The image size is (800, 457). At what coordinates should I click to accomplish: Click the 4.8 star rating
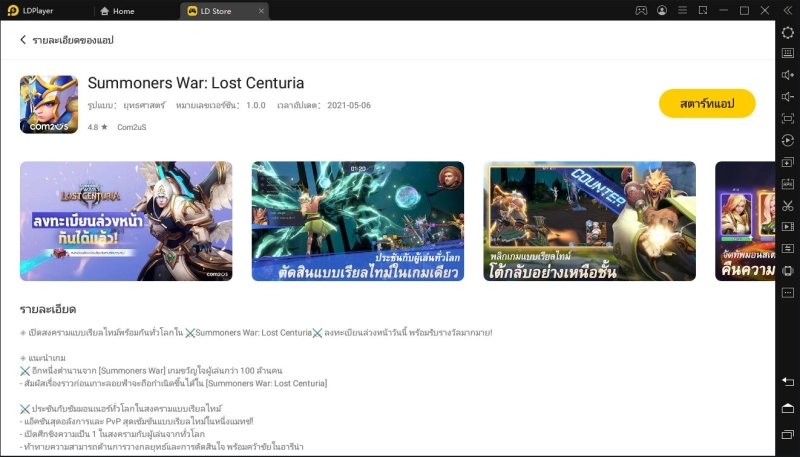pos(97,127)
